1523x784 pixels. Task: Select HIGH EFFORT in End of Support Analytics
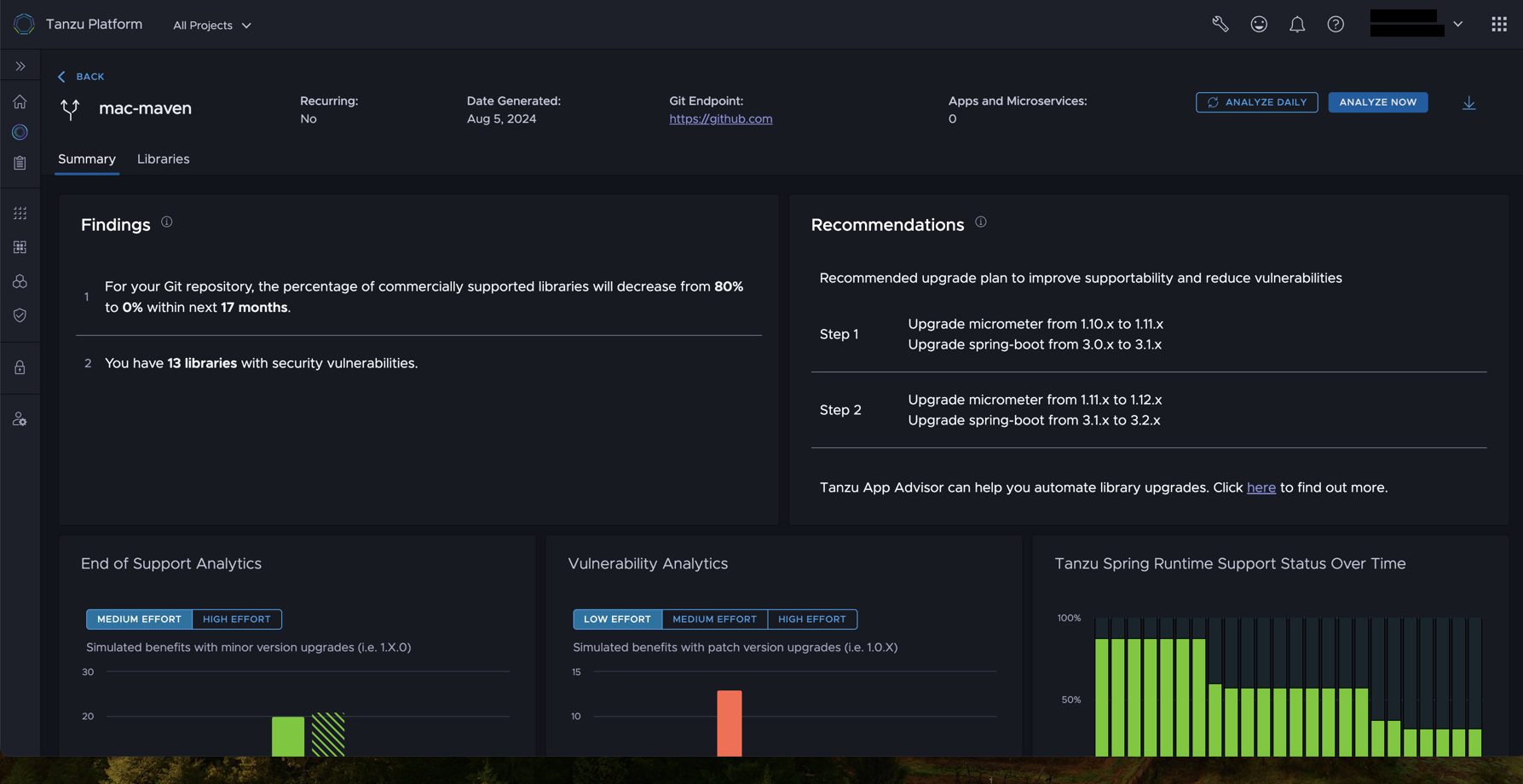pos(236,620)
